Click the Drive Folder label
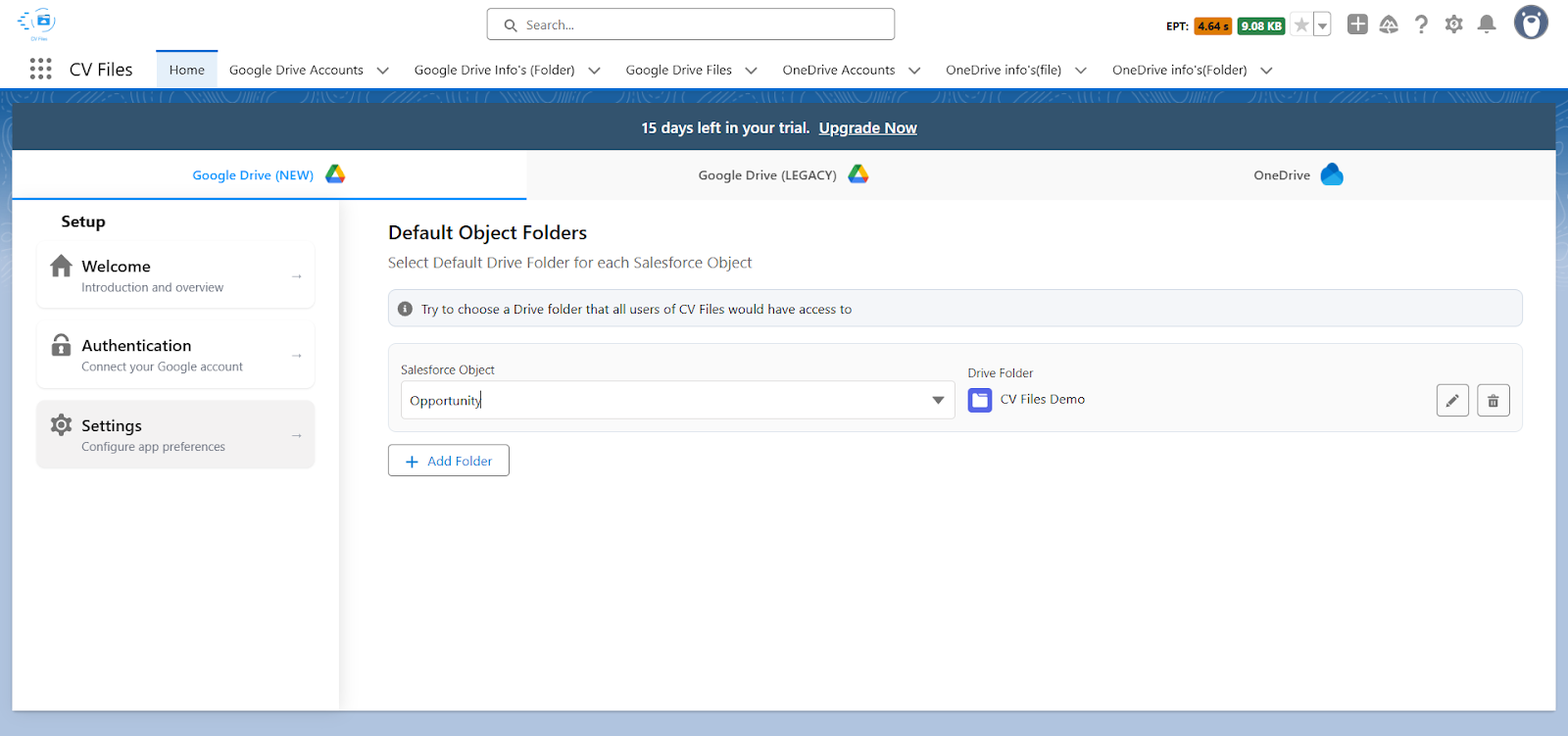 pos(1001,373)
